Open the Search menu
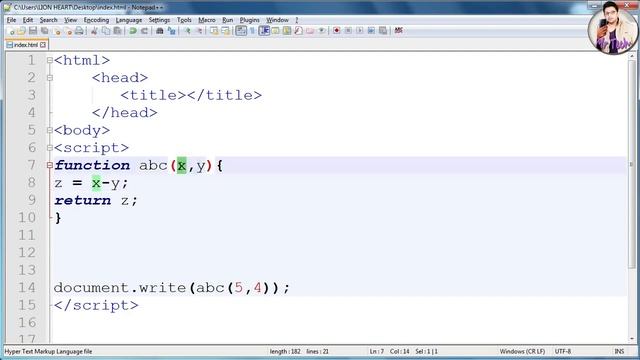Screen dimensions: 640x360 tap(48, 20)
